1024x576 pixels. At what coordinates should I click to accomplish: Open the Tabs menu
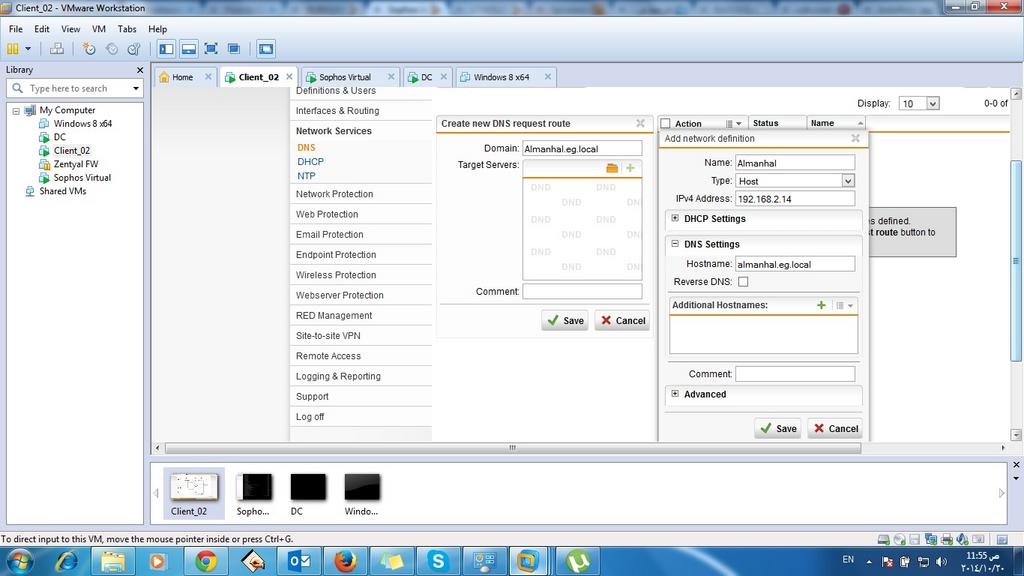tap(127, 29)
